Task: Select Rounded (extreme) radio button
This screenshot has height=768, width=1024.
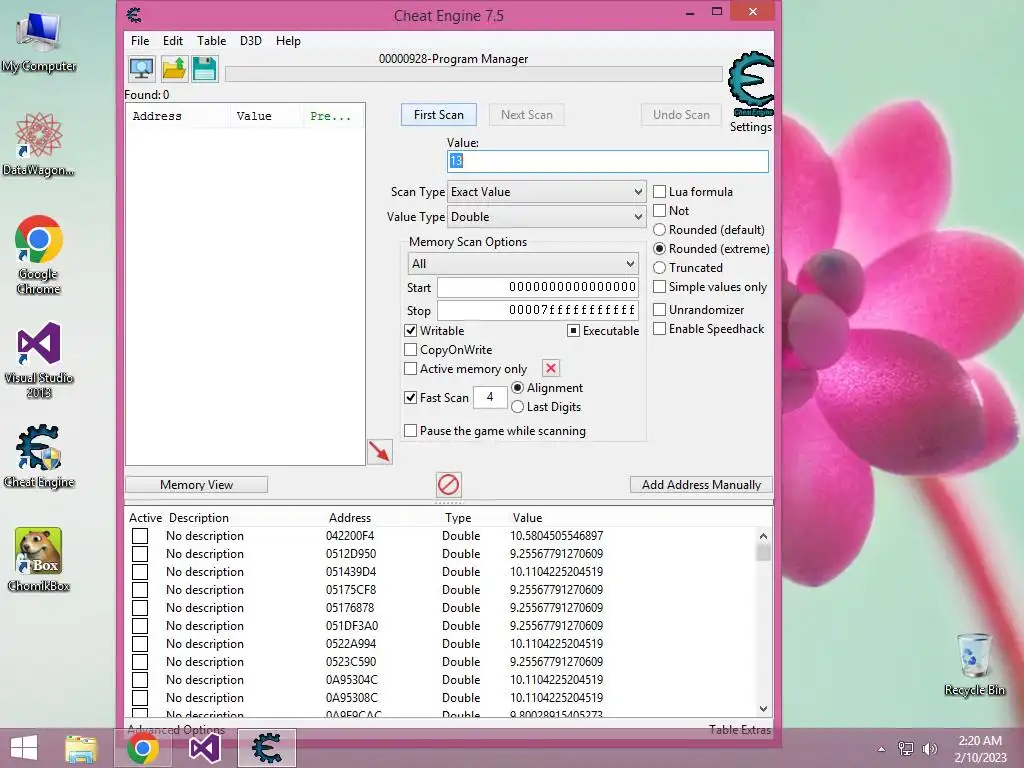Action: pos(660,248)
